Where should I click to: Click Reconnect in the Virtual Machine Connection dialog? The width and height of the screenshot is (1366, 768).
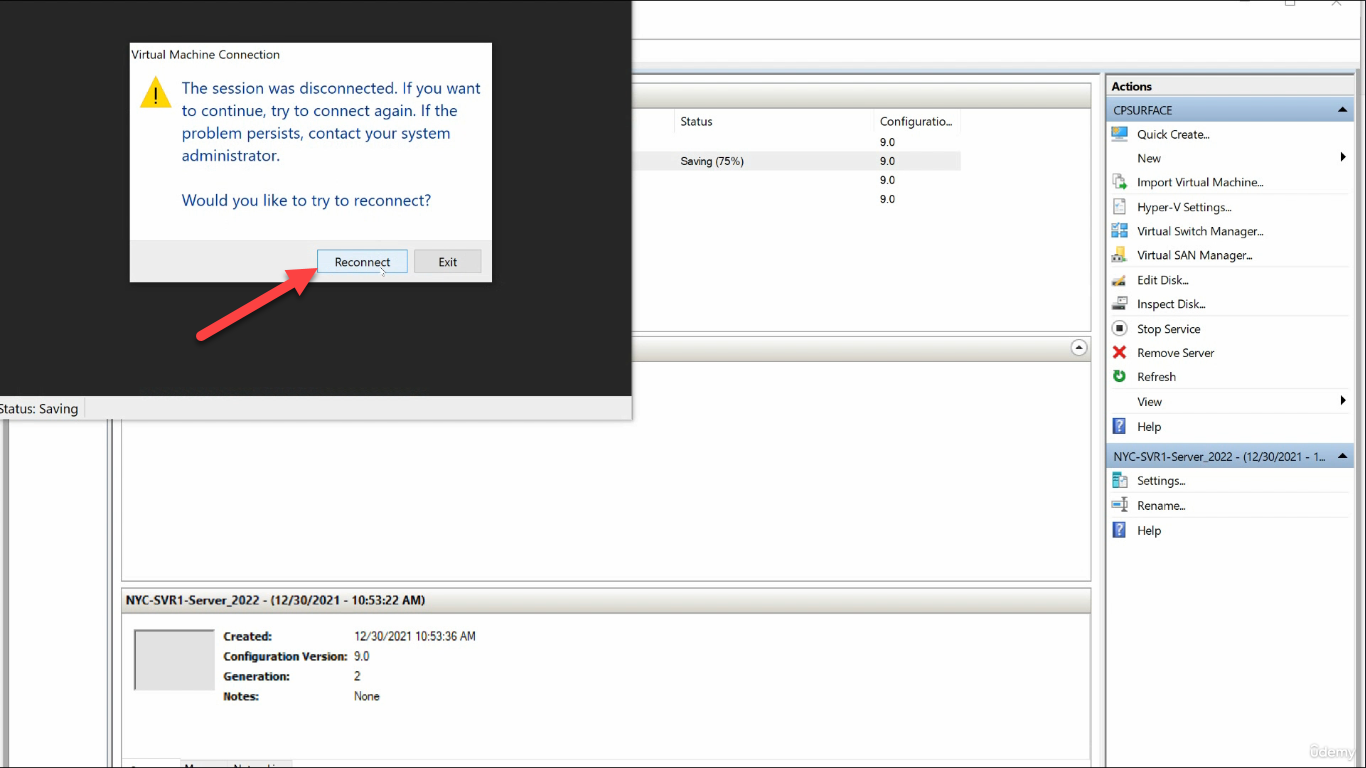tap(362, 262)
